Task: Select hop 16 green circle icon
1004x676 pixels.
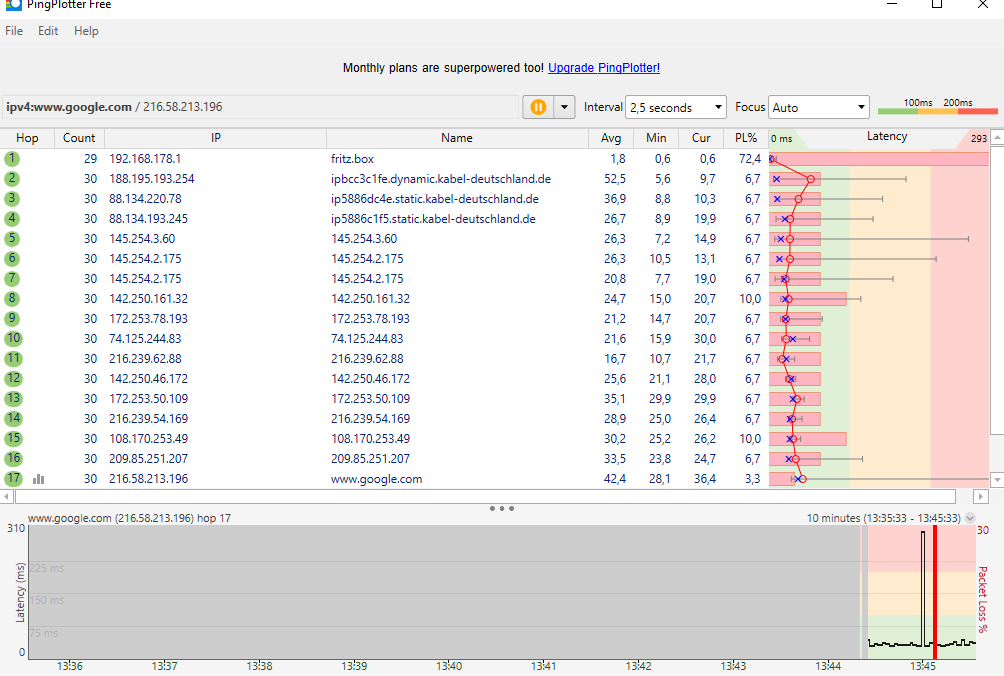Action: [13, 458]
